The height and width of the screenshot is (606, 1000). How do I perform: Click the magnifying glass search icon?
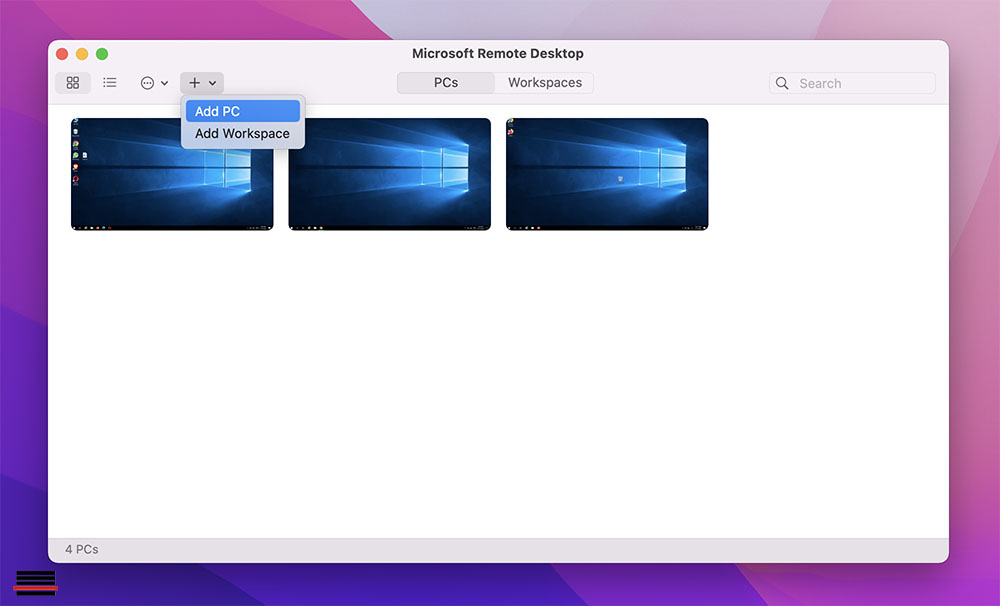tap(782, 84)
